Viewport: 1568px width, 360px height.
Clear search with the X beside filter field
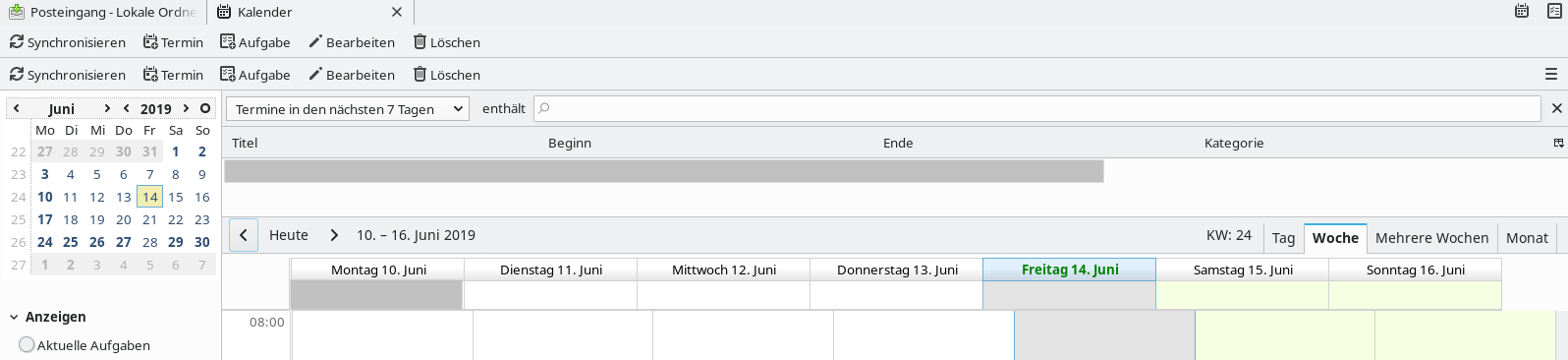point(1557,108)
